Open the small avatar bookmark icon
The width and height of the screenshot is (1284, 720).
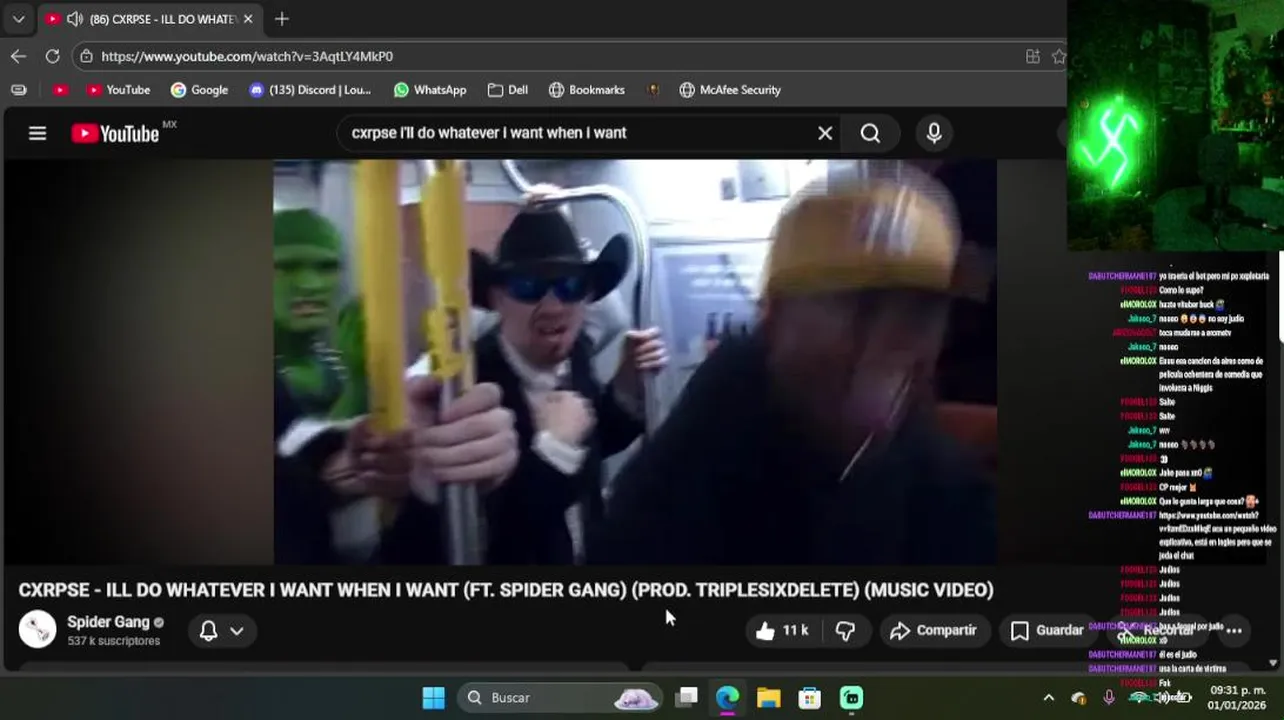pyautogui.click(x=653, y=90)
